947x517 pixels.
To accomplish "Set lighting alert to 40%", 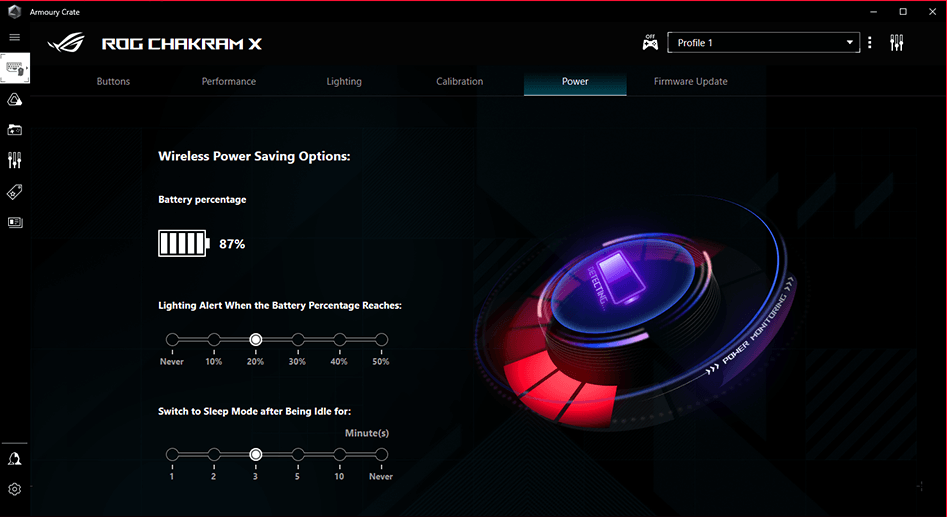I will [x=339, y=339].
